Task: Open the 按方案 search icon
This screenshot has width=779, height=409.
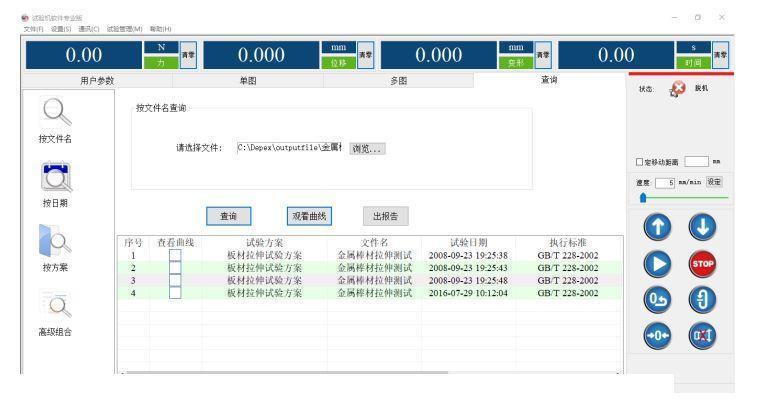Action: pyautogui.click(x=55, y=241)
